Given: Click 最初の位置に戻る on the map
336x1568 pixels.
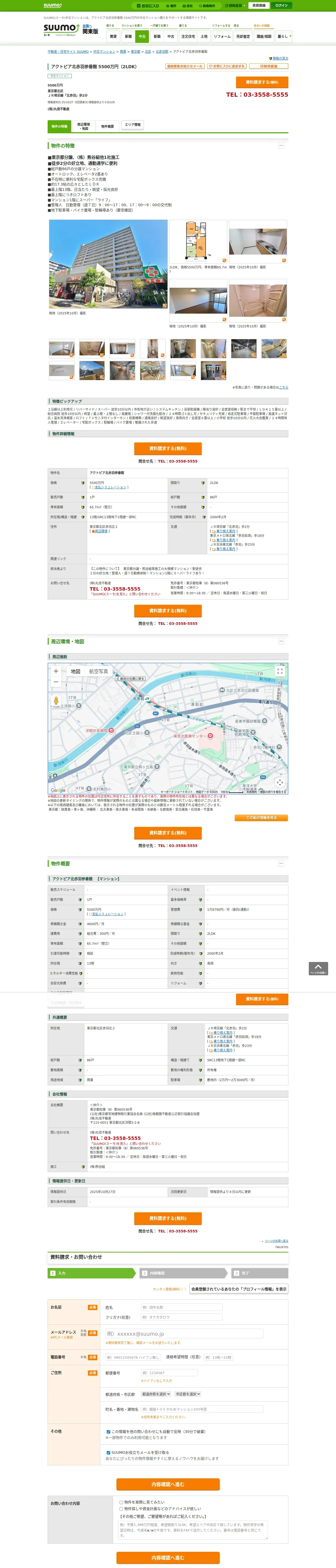Looking at the screenshot, I should click(x=131, y=678).
